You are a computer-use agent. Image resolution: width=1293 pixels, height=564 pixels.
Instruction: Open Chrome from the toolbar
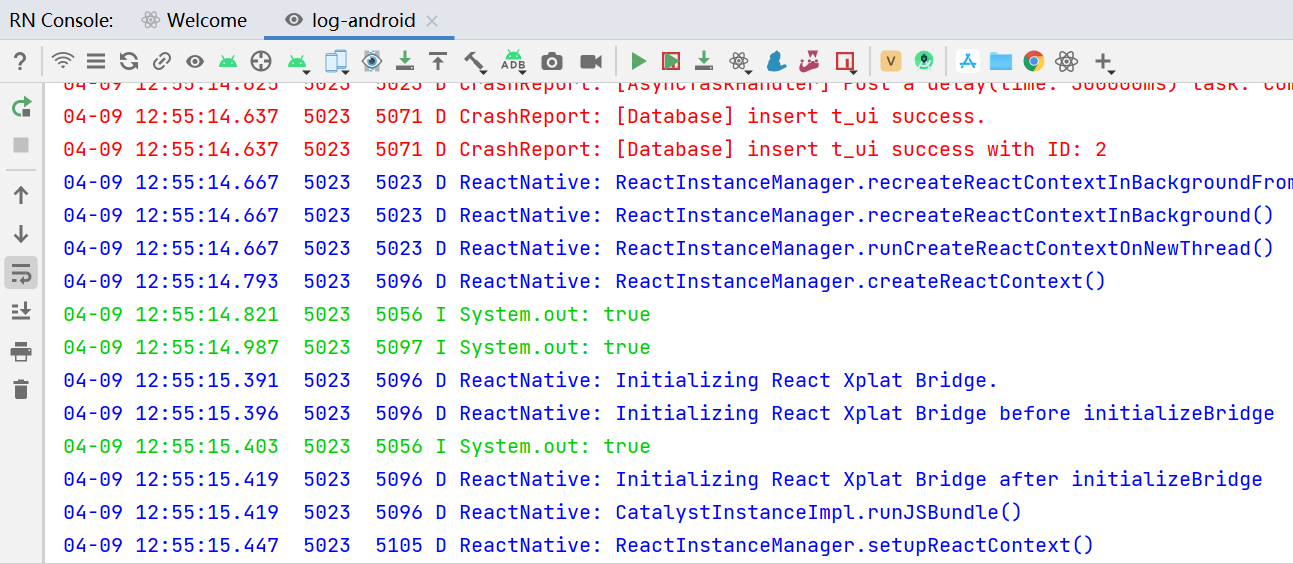pyautogui.click(x=1033, y=61)
